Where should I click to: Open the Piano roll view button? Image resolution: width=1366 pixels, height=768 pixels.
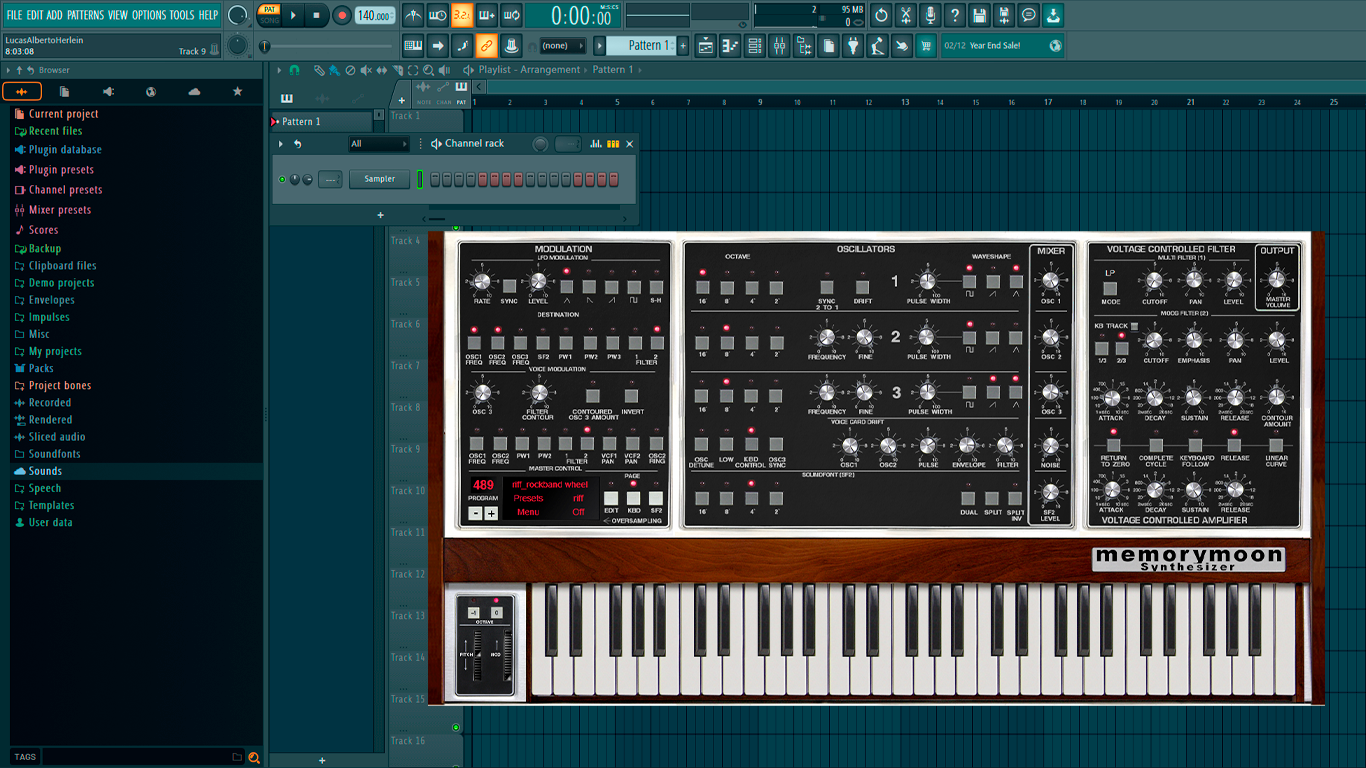[730, 45]
